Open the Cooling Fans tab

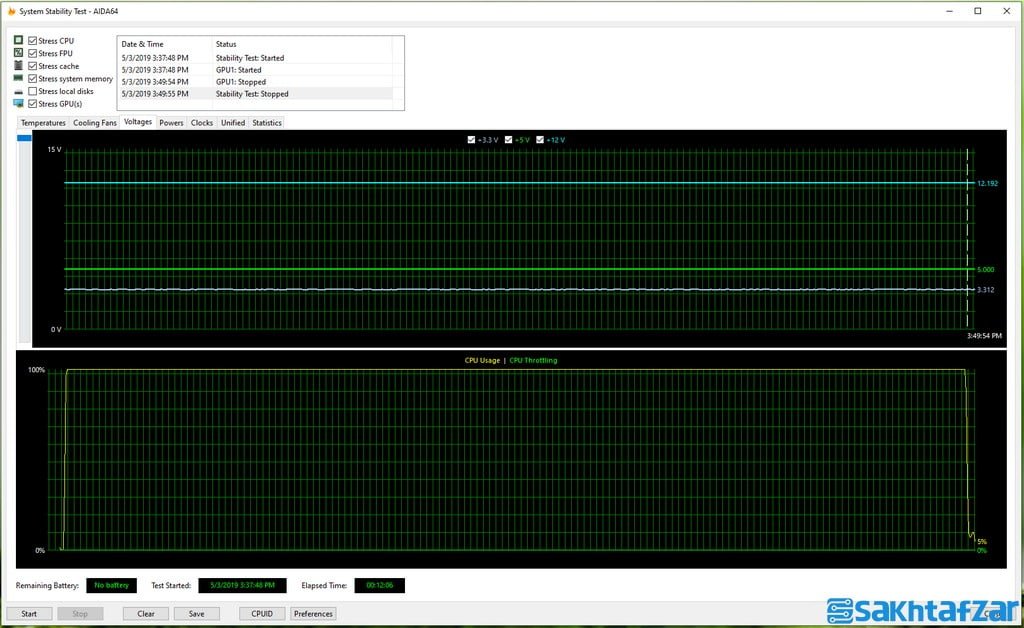click(x=95, y=123)
